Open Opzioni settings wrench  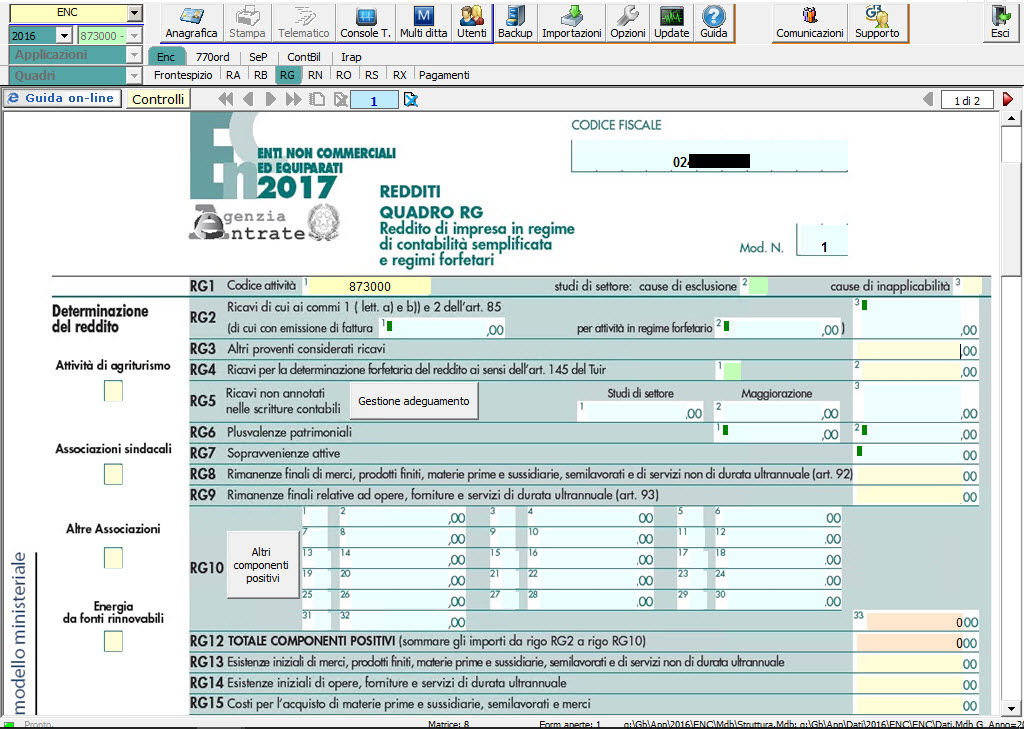tap(628, 23)
